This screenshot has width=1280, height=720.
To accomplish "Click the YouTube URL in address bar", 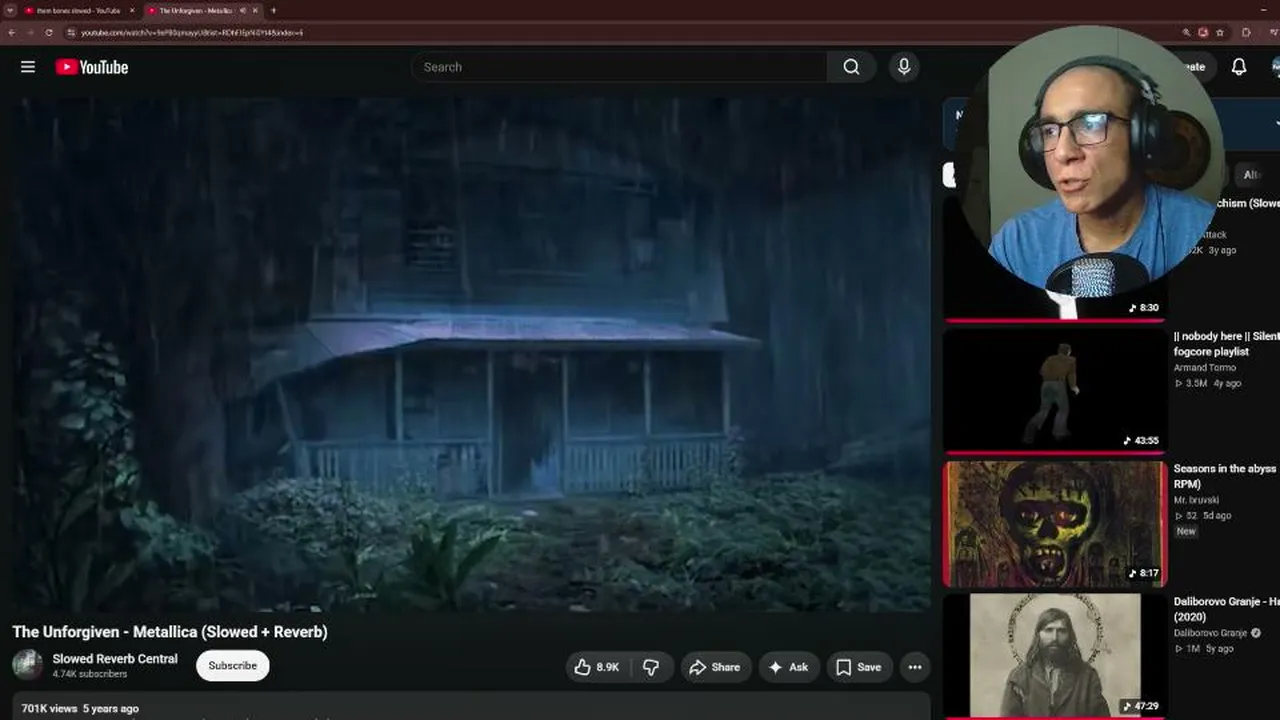I will tap(192, 32).
